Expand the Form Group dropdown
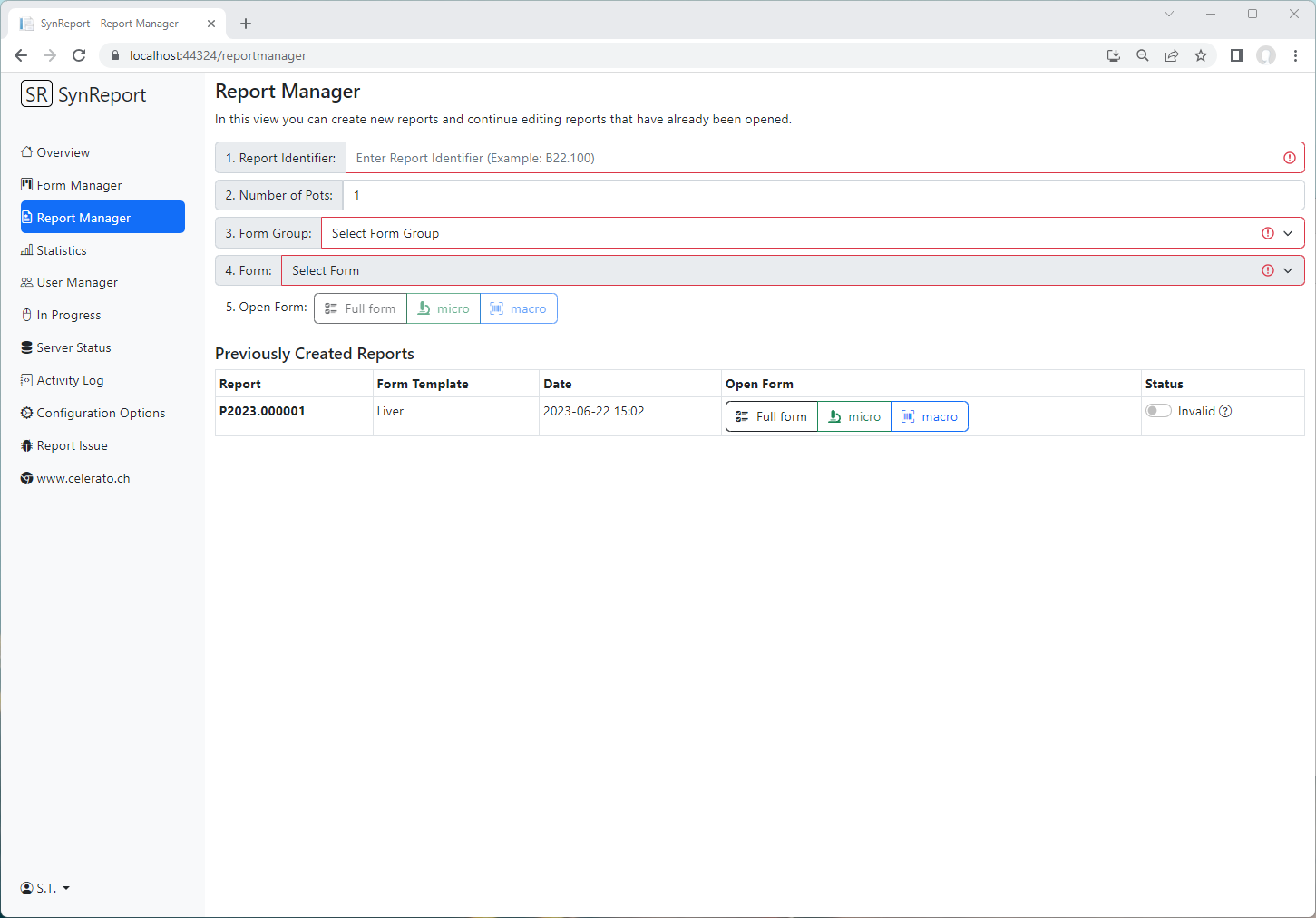1316x918 pixels. 812,233
